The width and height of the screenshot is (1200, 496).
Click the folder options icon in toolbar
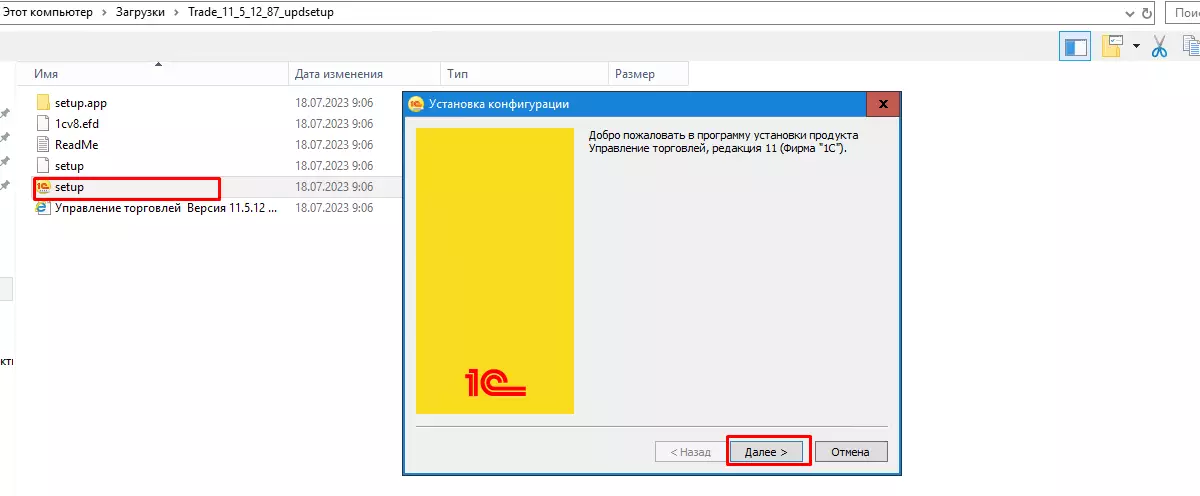1113,46
